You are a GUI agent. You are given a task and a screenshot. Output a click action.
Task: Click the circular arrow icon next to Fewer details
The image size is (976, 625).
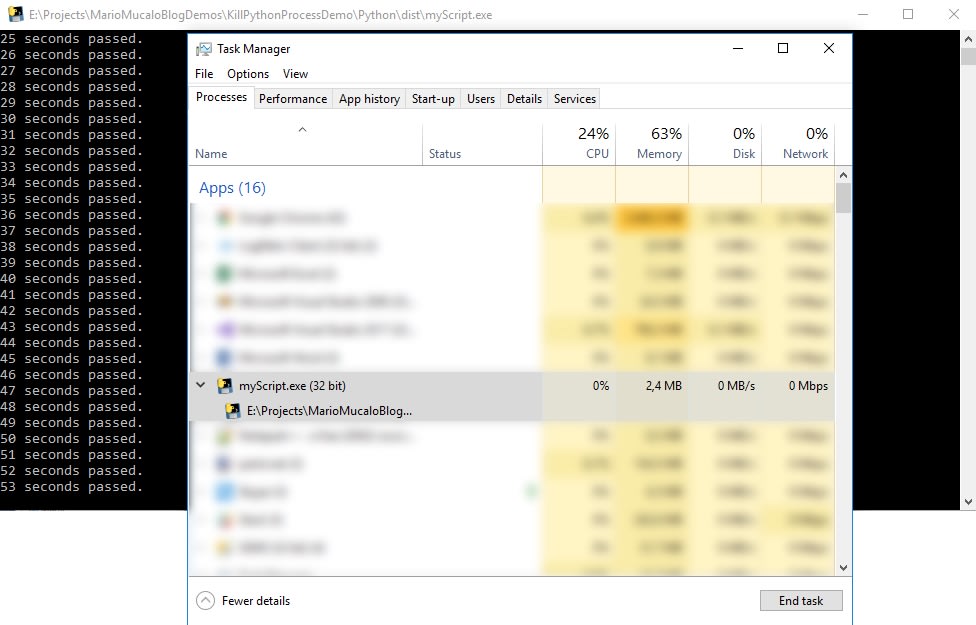[x=207, y=600]
